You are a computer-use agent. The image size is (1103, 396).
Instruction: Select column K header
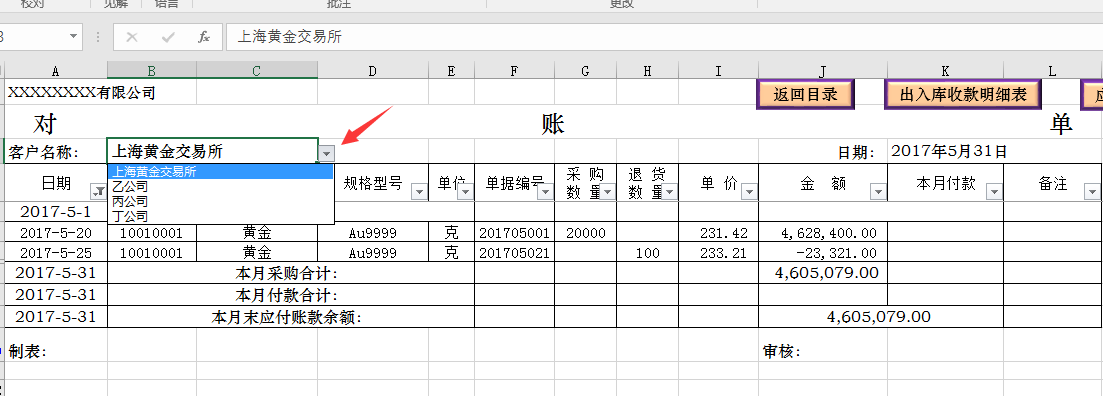coord(945,70)
